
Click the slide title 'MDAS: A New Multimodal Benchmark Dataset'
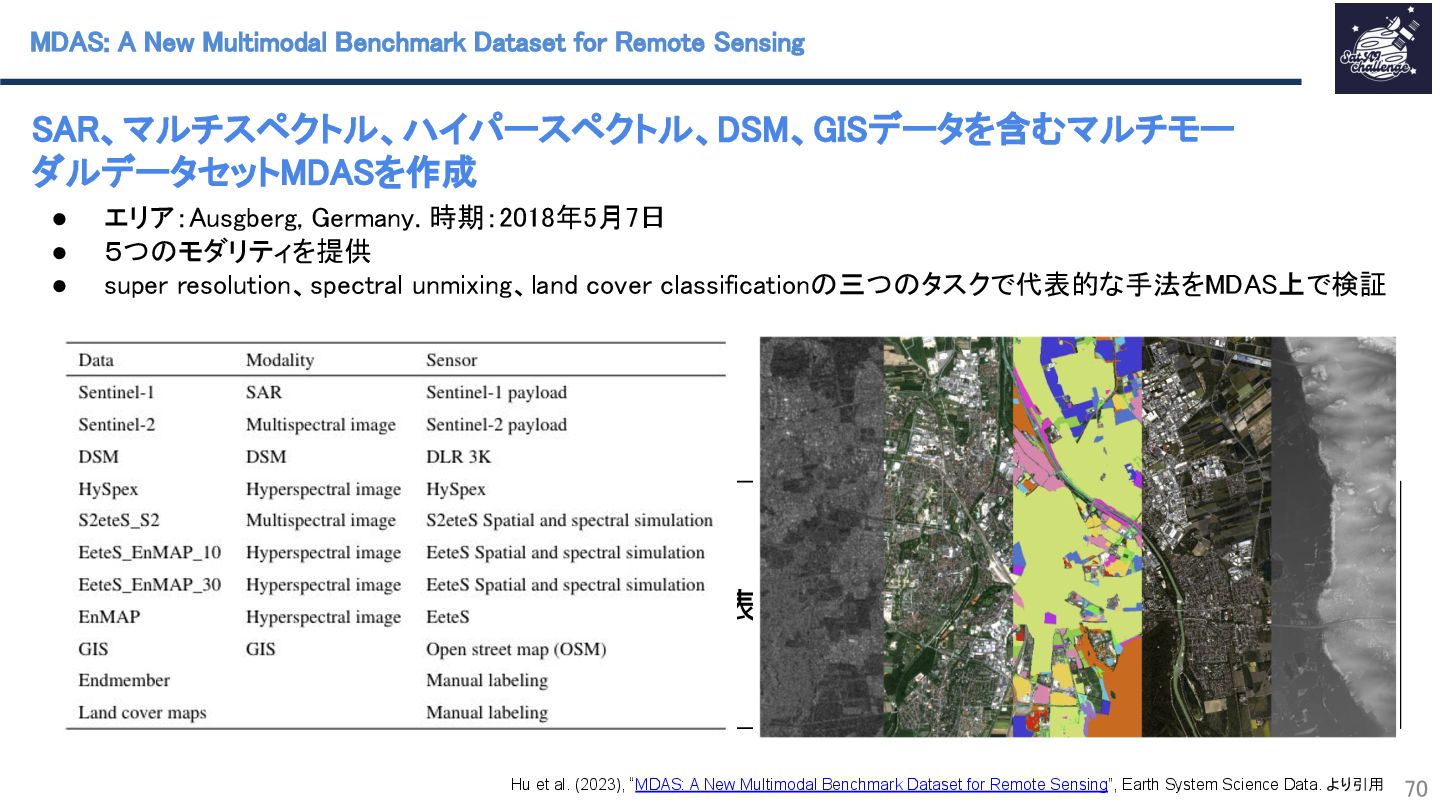(417, 43)
